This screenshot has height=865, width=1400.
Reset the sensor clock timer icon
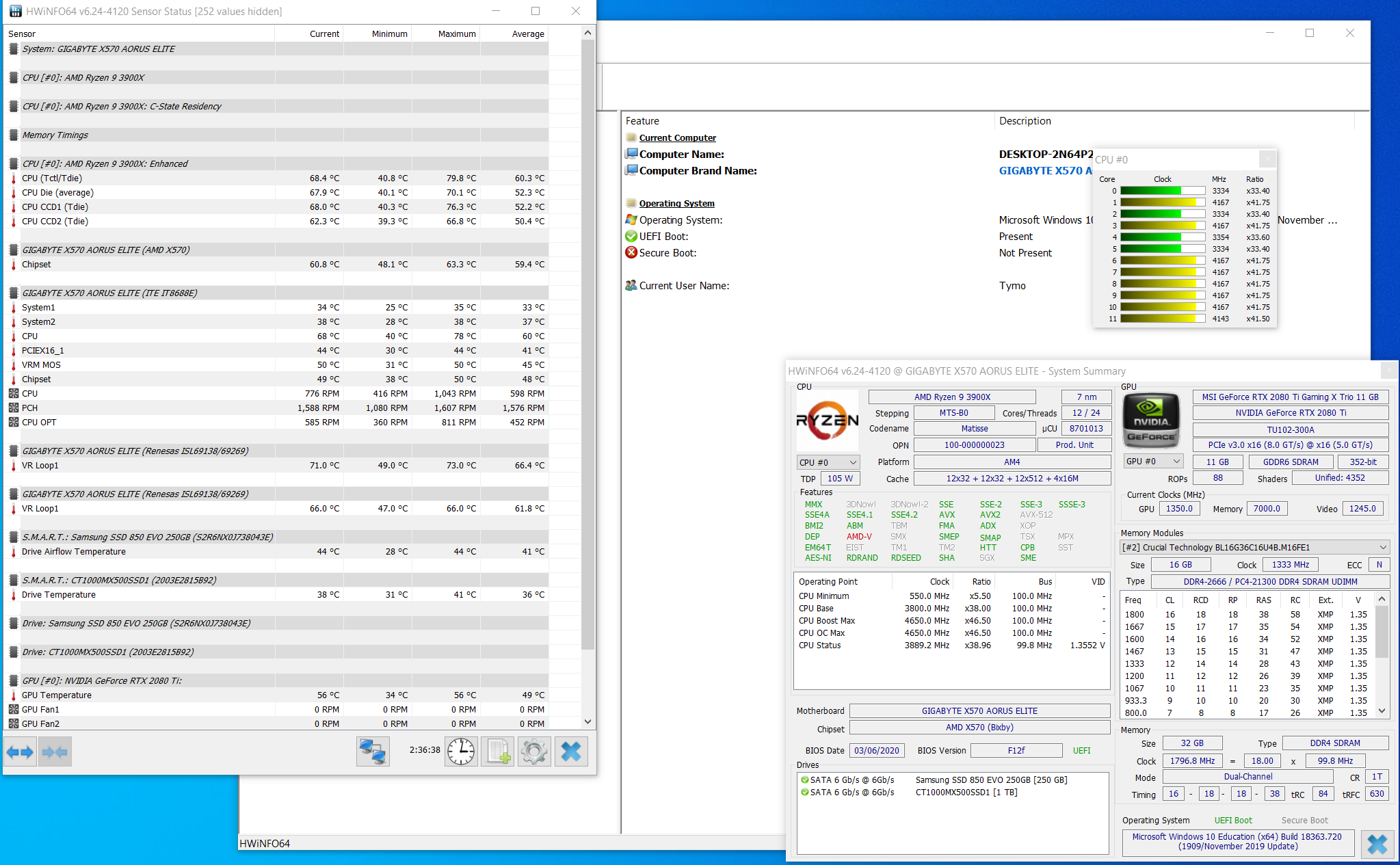462,752
